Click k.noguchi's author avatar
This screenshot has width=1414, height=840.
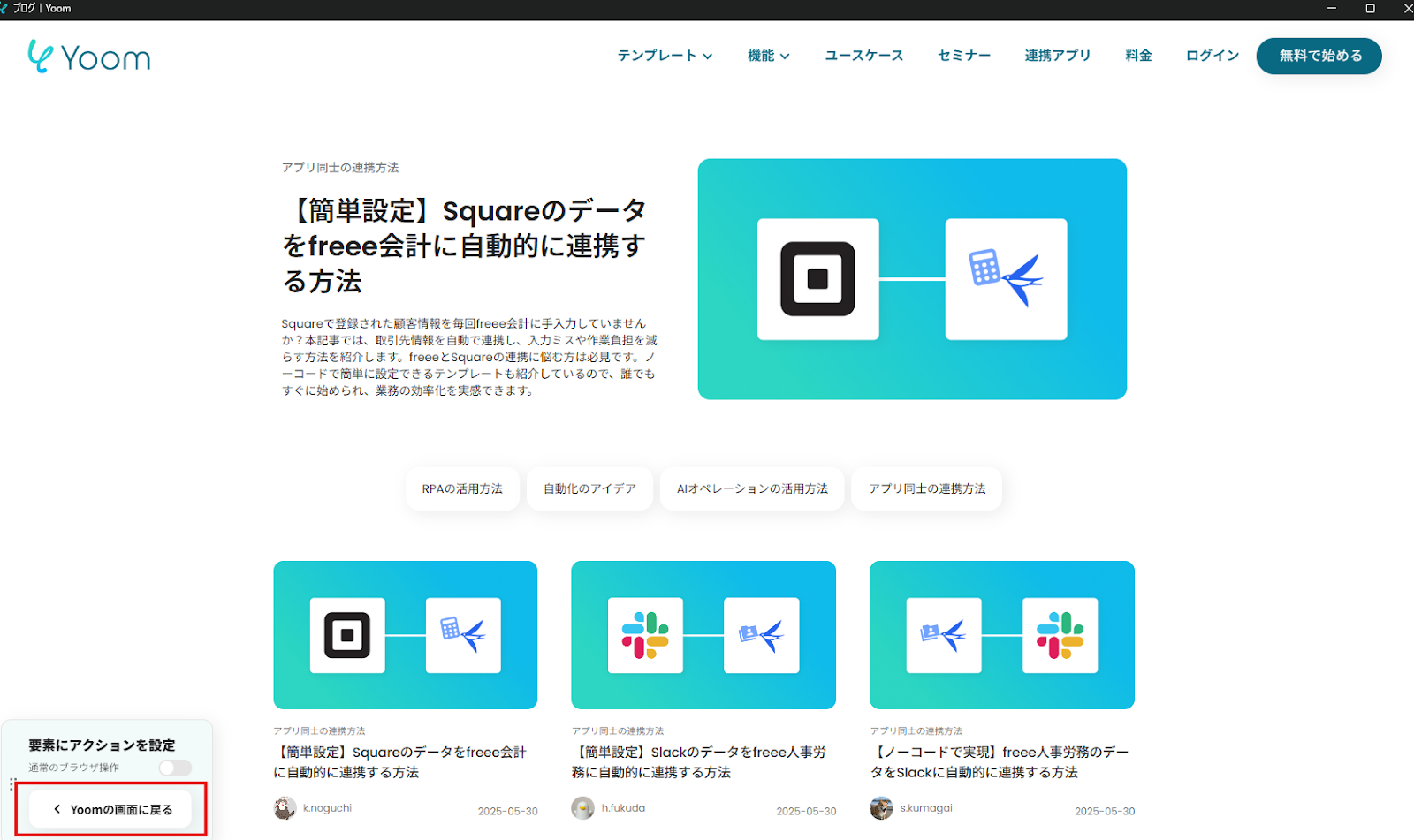click(285, 808)
